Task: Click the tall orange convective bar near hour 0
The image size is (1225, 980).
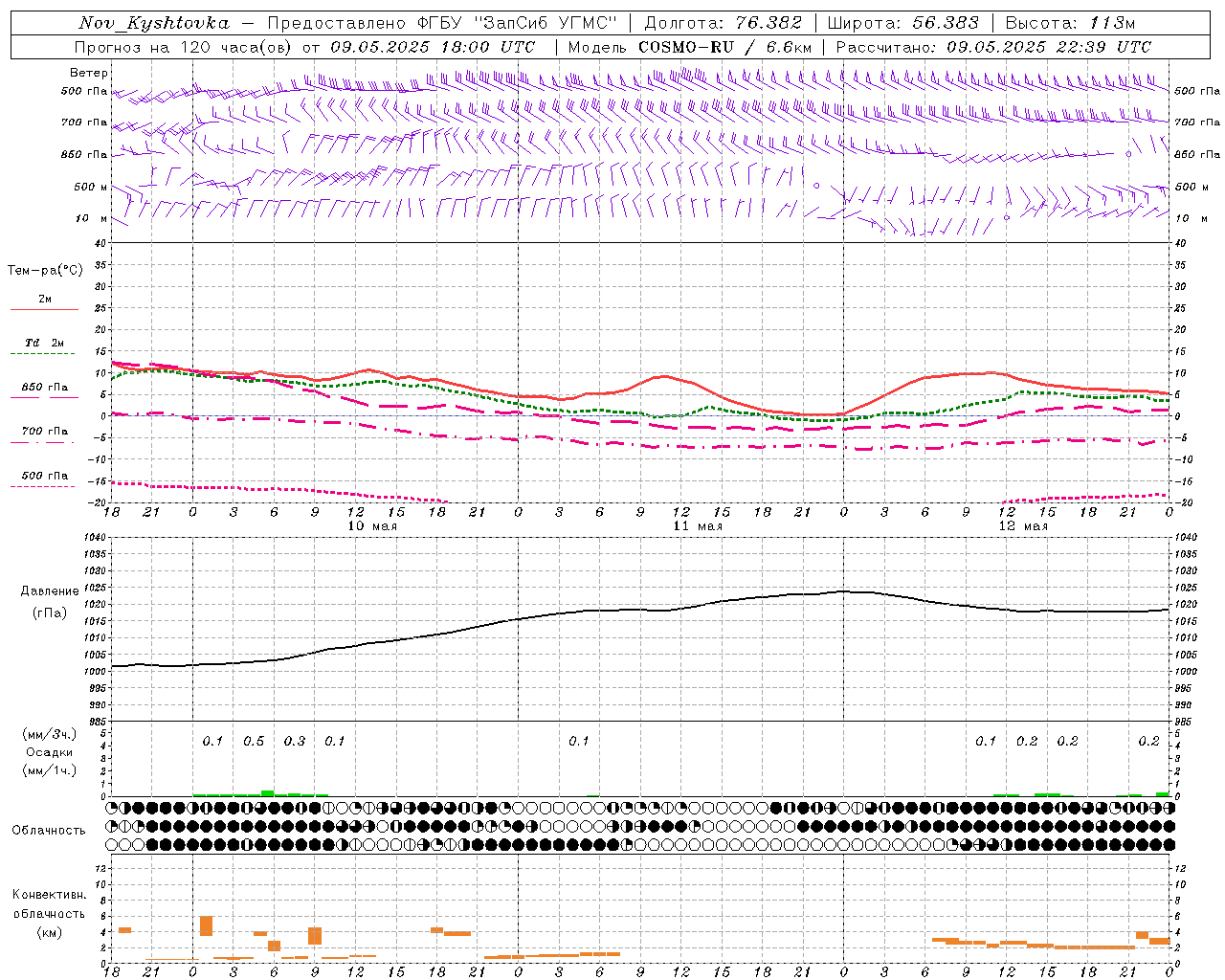Action: tap(207, 925)
